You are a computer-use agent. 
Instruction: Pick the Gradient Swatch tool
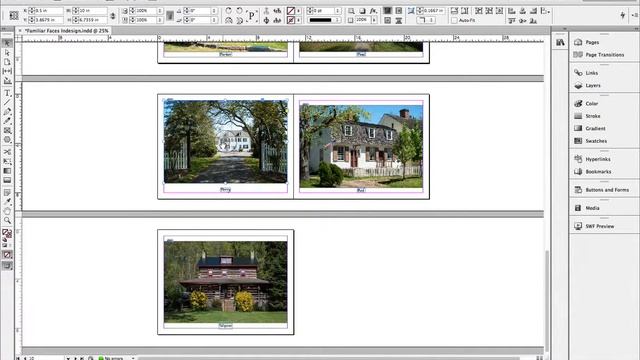point(7,171)
